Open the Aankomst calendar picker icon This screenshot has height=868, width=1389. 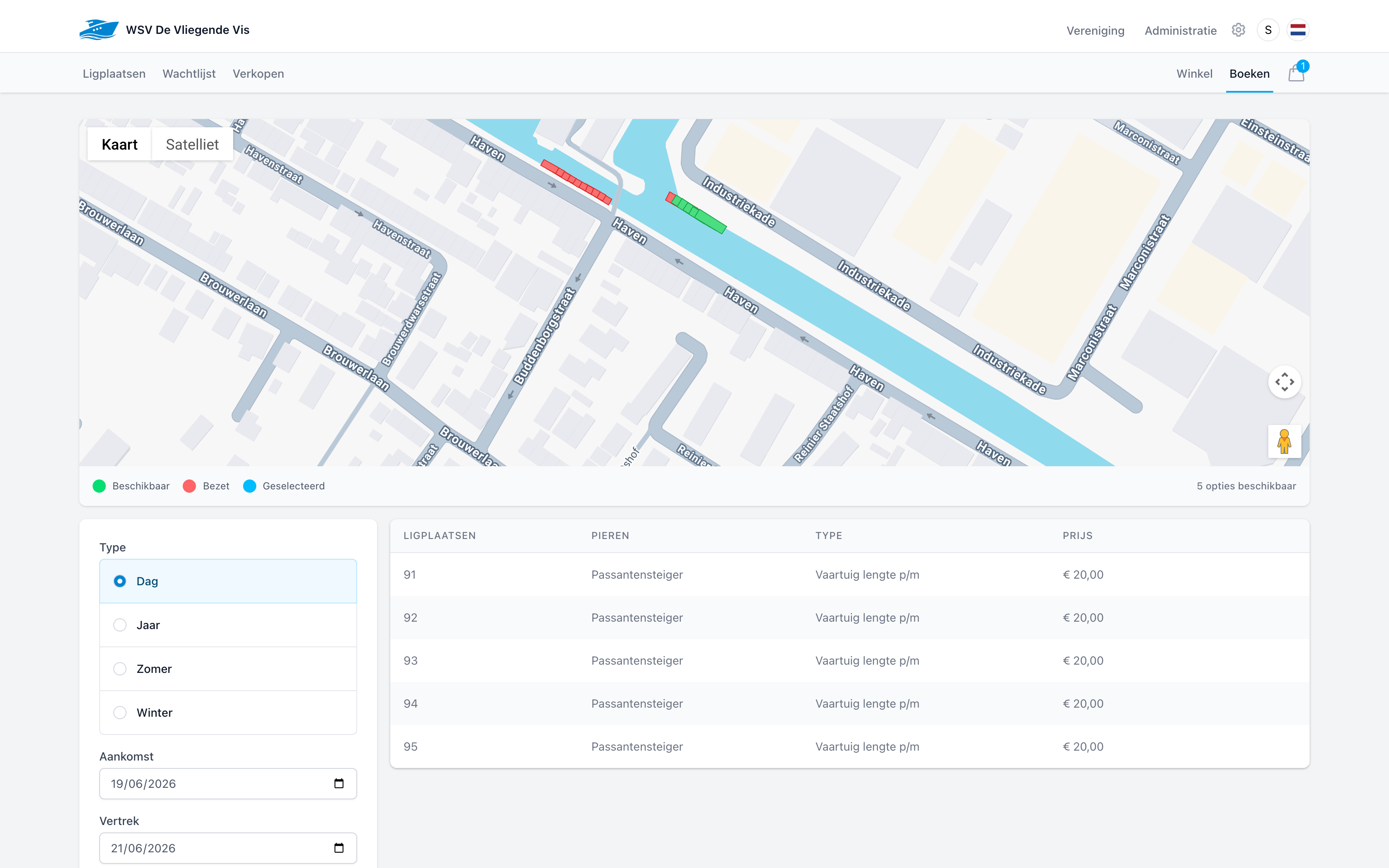(x=339, y=784)
